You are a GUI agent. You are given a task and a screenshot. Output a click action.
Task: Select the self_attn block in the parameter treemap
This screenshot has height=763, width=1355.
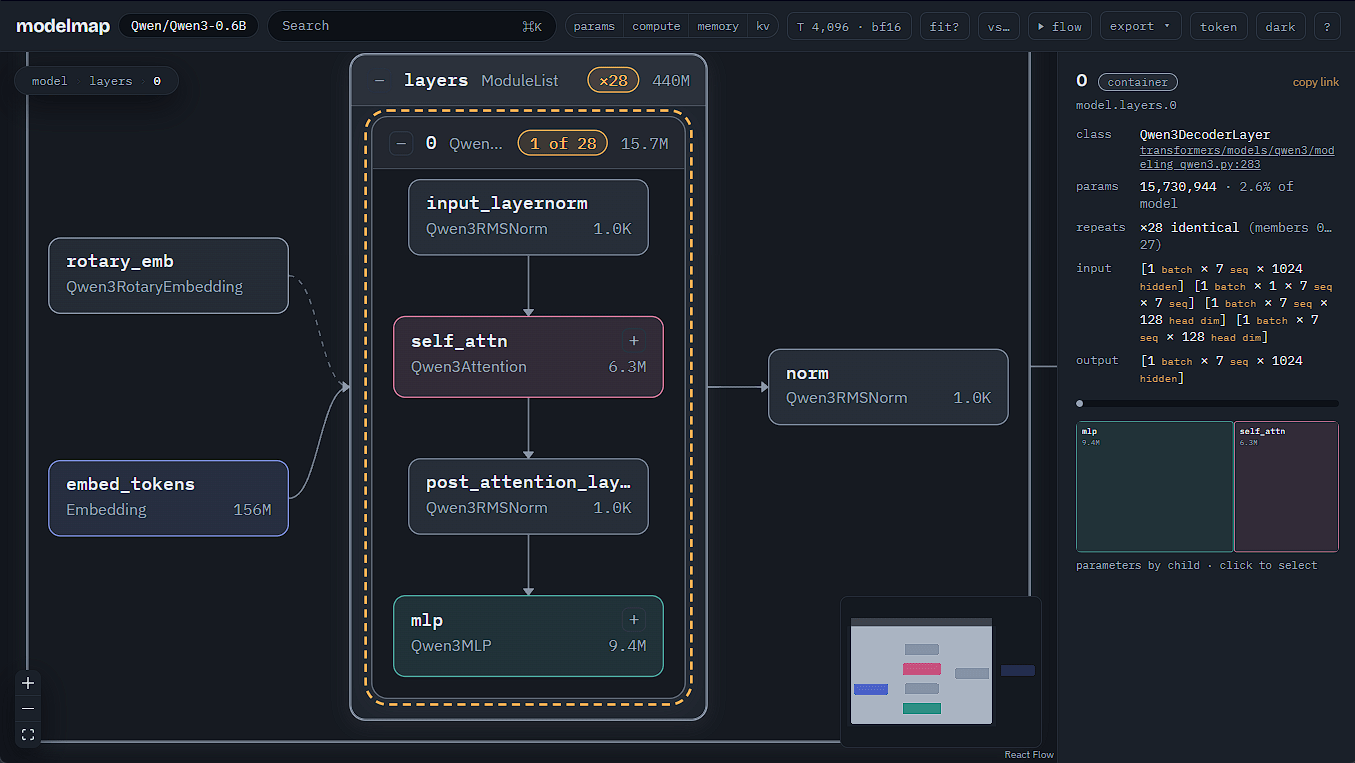click(x=1286, y=487)
